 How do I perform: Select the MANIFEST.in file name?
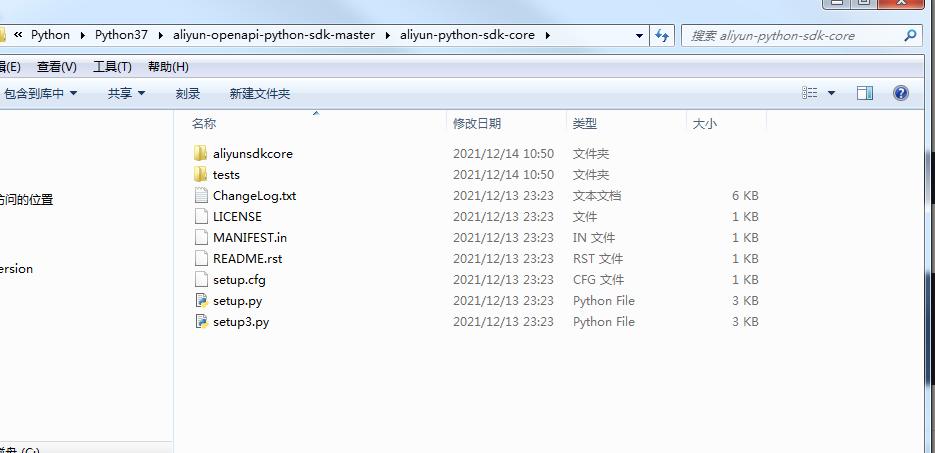[250, 237]
